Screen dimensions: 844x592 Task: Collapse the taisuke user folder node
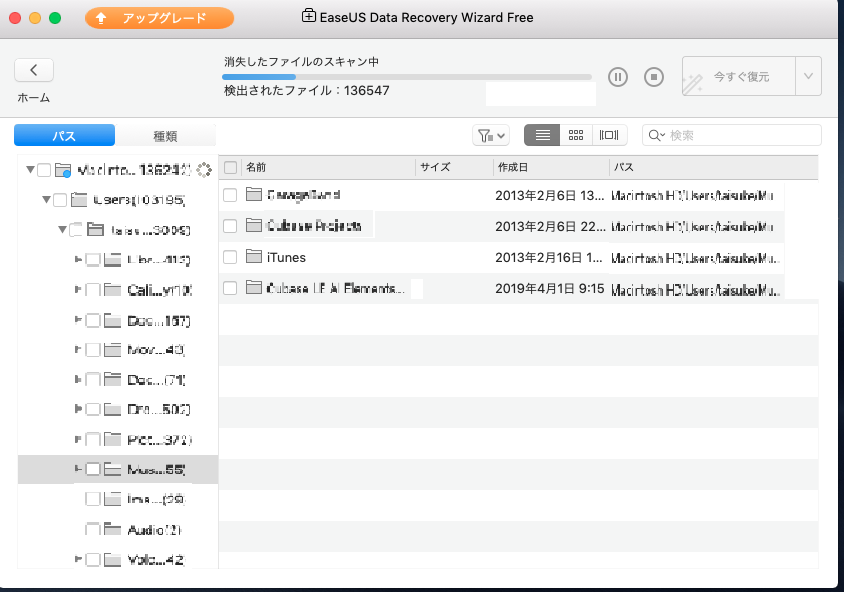coord(63,230)
